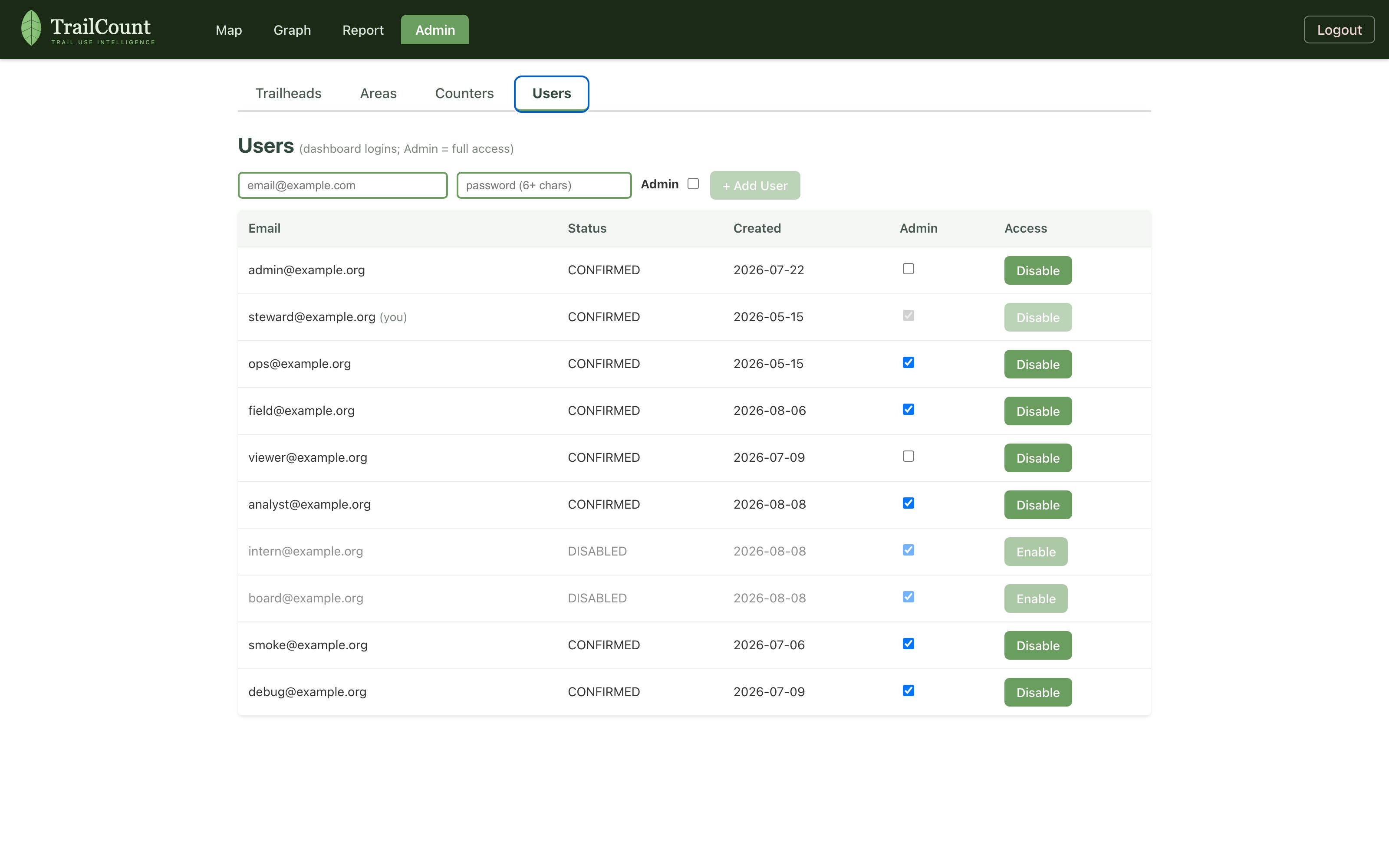
Task: Disable the debug@example.org account
Action: [1038, 692]
